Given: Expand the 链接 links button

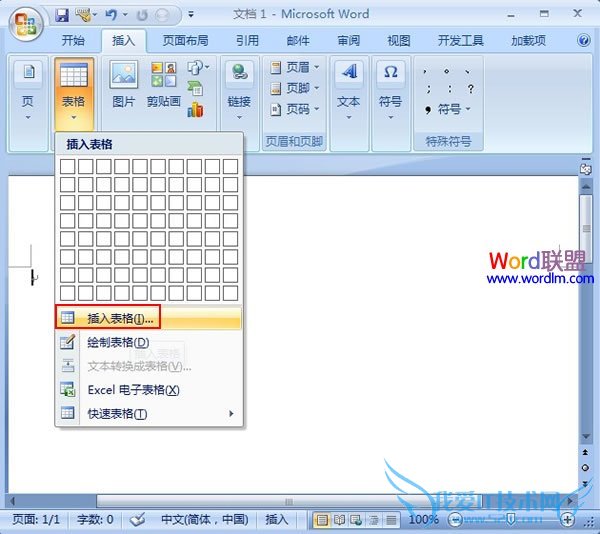Looking at the screenshot, I should click(x=239, y=91).
